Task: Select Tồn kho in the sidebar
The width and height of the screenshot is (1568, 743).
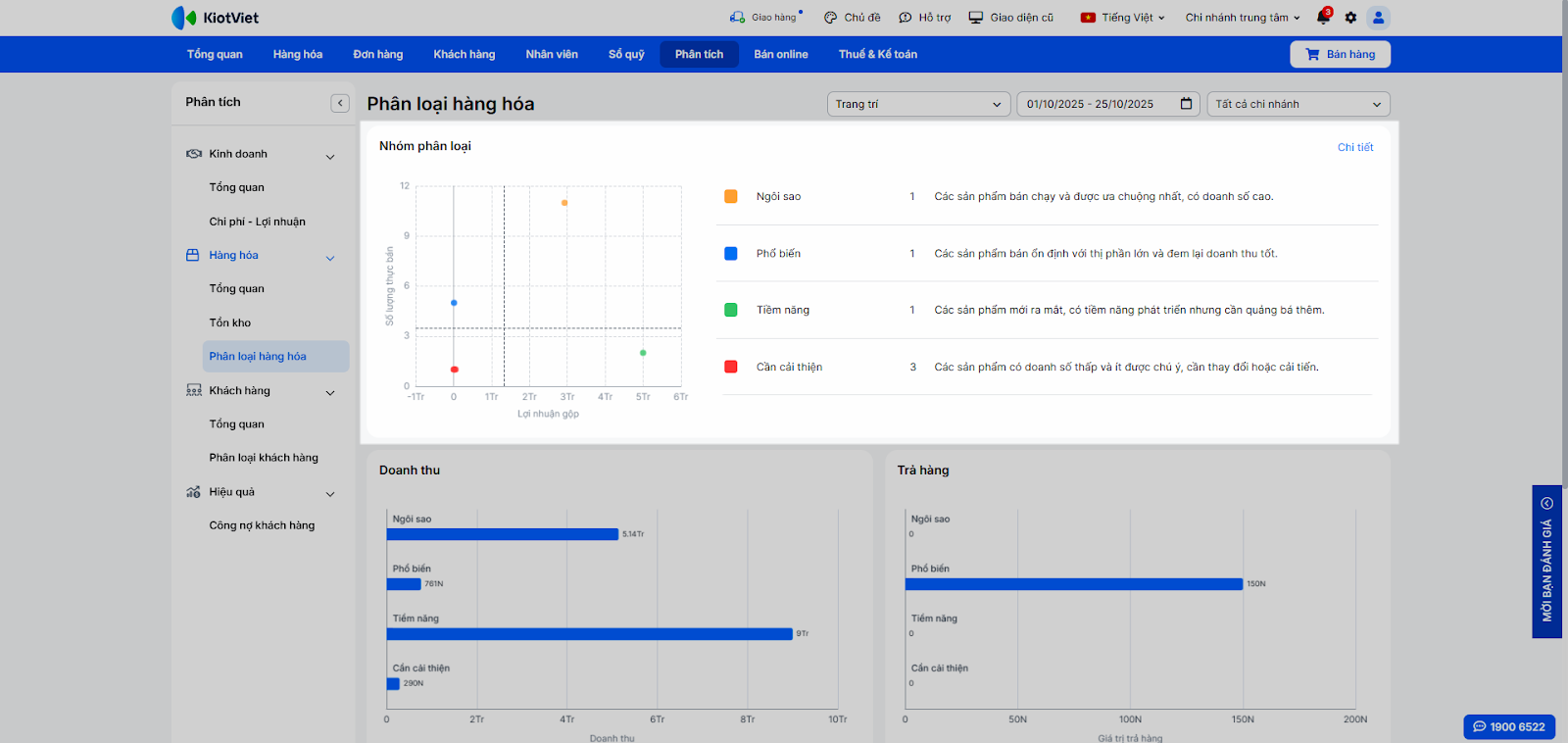Action: [230, 322]
